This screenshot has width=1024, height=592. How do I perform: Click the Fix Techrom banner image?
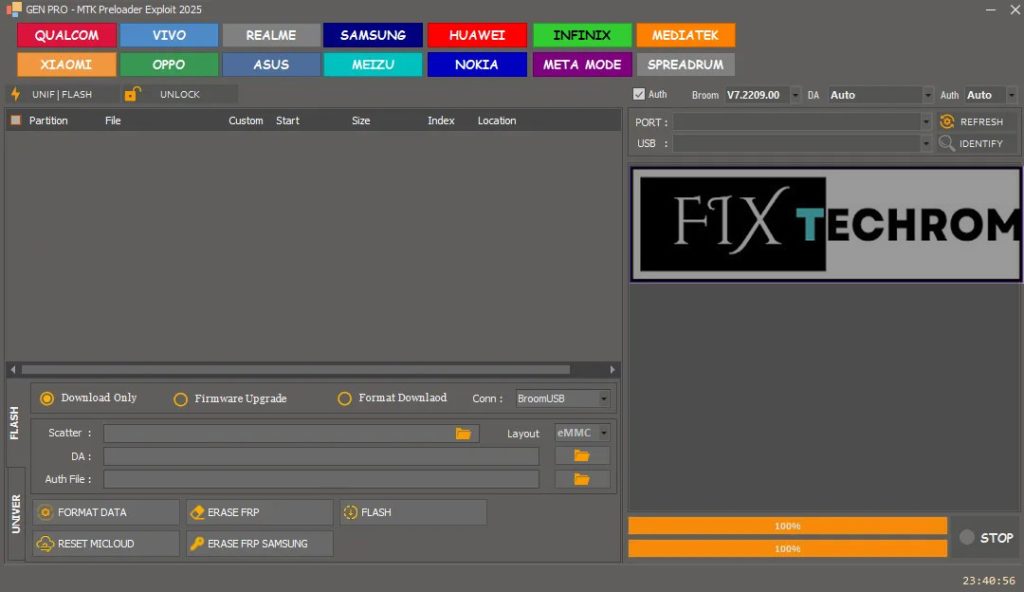click(826, 224)
